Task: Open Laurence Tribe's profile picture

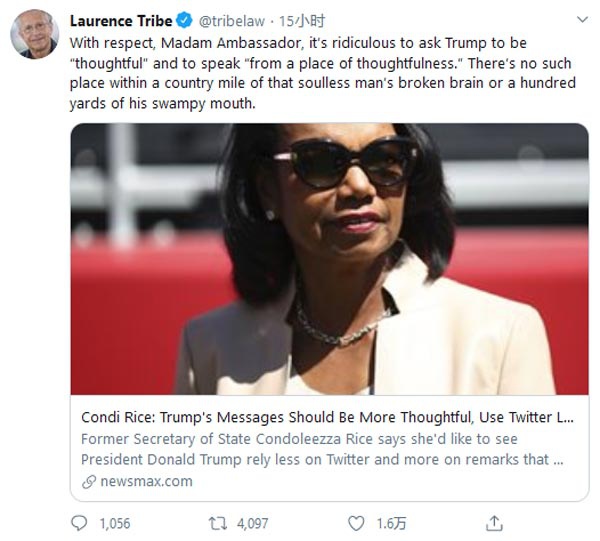Action: 34,35
